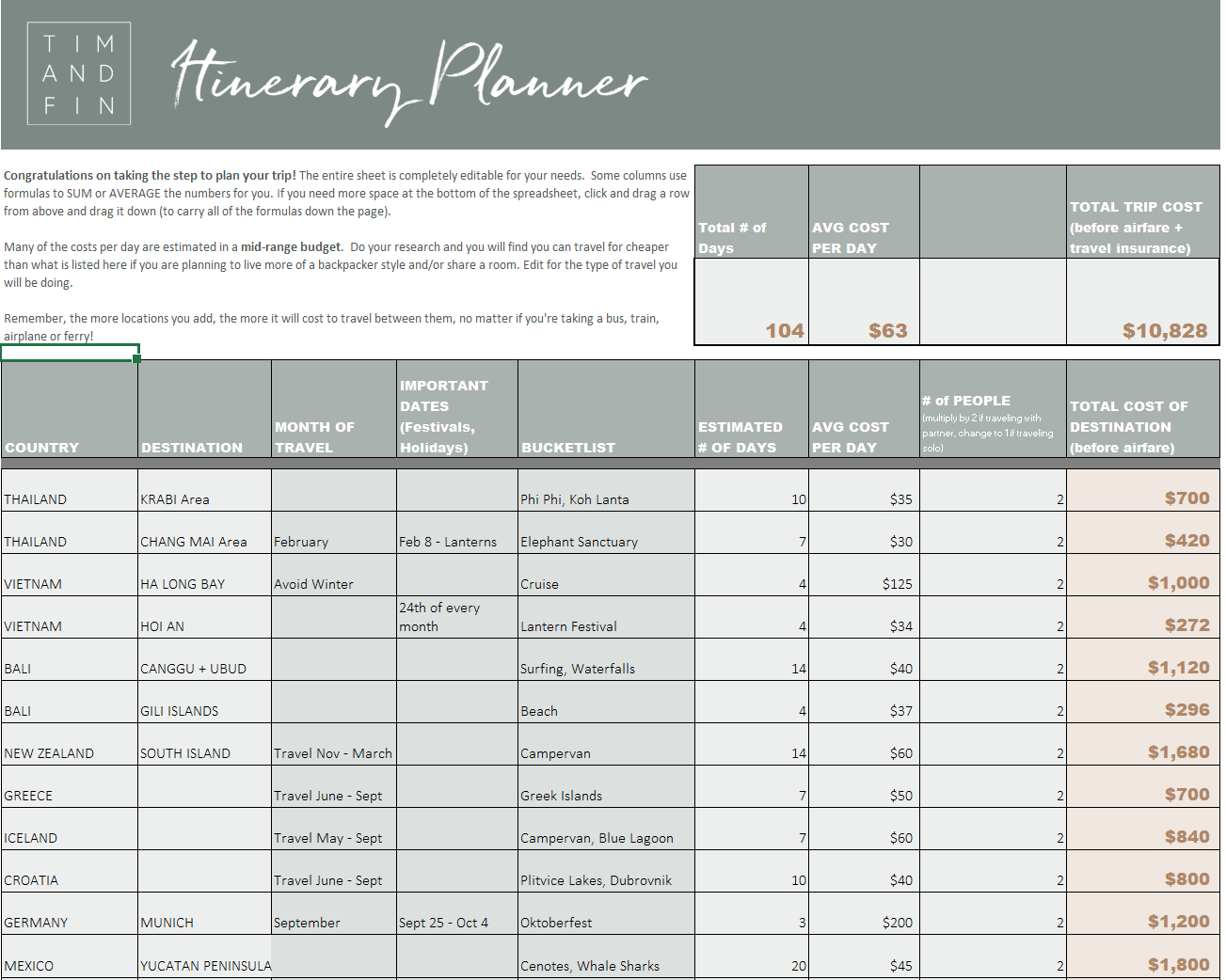This screenshot has width=1226, height=980.
Task: Click the Beach bucketlist cell
Action: click(x=606, y=702)
